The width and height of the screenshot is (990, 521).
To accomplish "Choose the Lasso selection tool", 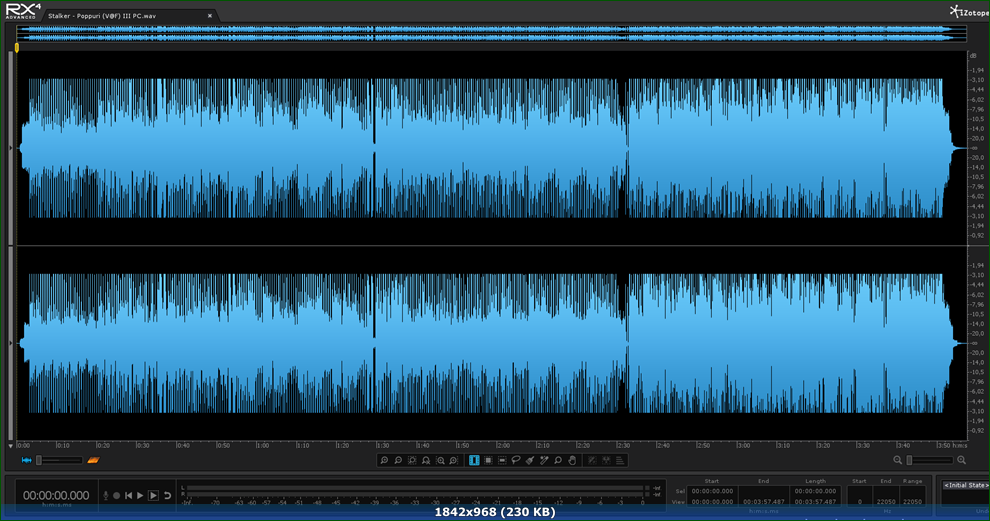I will (x=516, y=460).
